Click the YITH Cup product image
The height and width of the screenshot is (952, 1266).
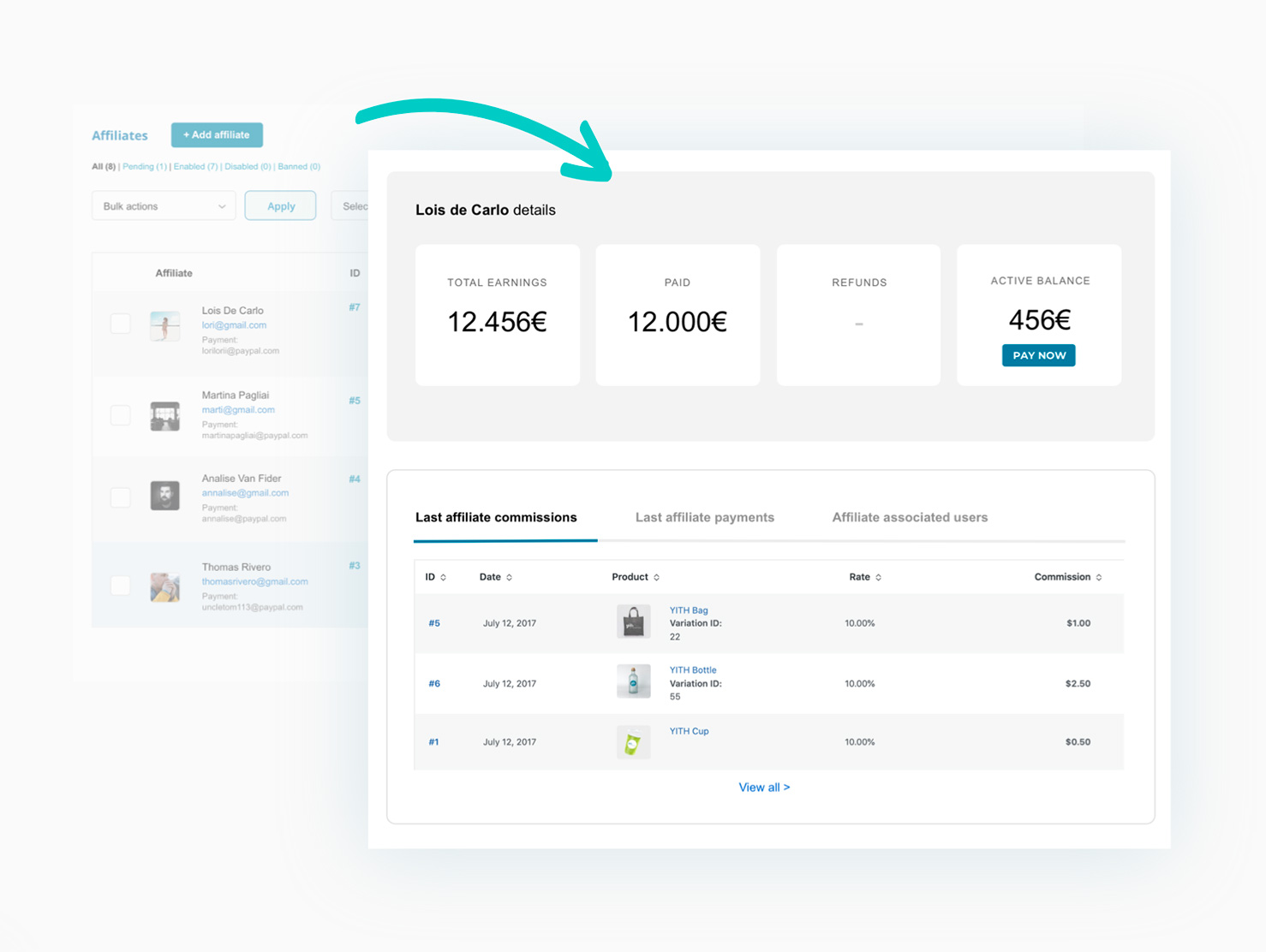[633, 742]
